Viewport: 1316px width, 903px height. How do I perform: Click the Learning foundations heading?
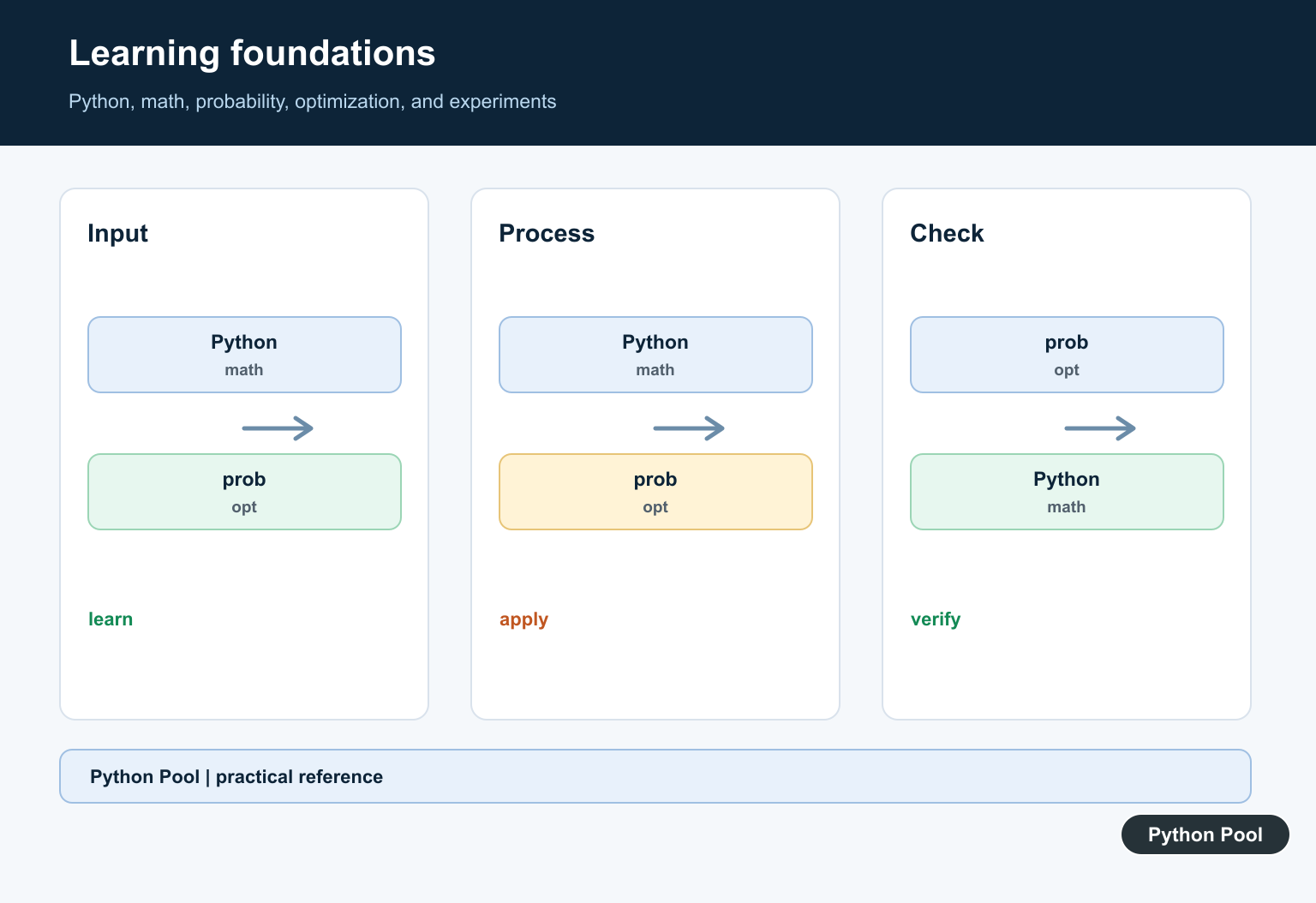tap(252, 53)
